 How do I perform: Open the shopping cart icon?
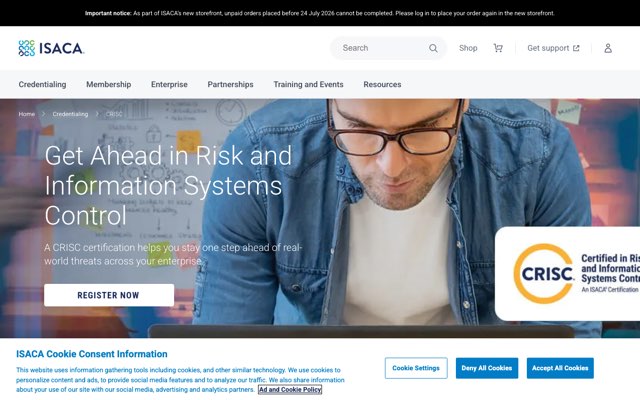(498, 48)
